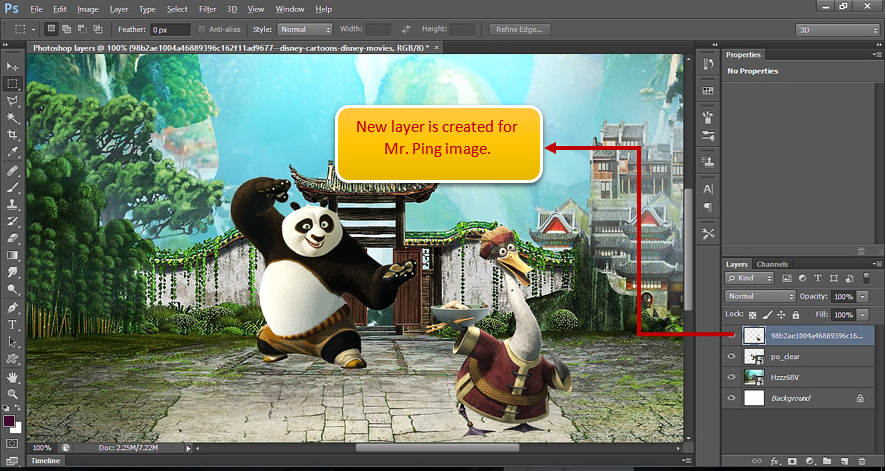
Task: Open the Properties panel options menu
Action: tap(877, 55)
